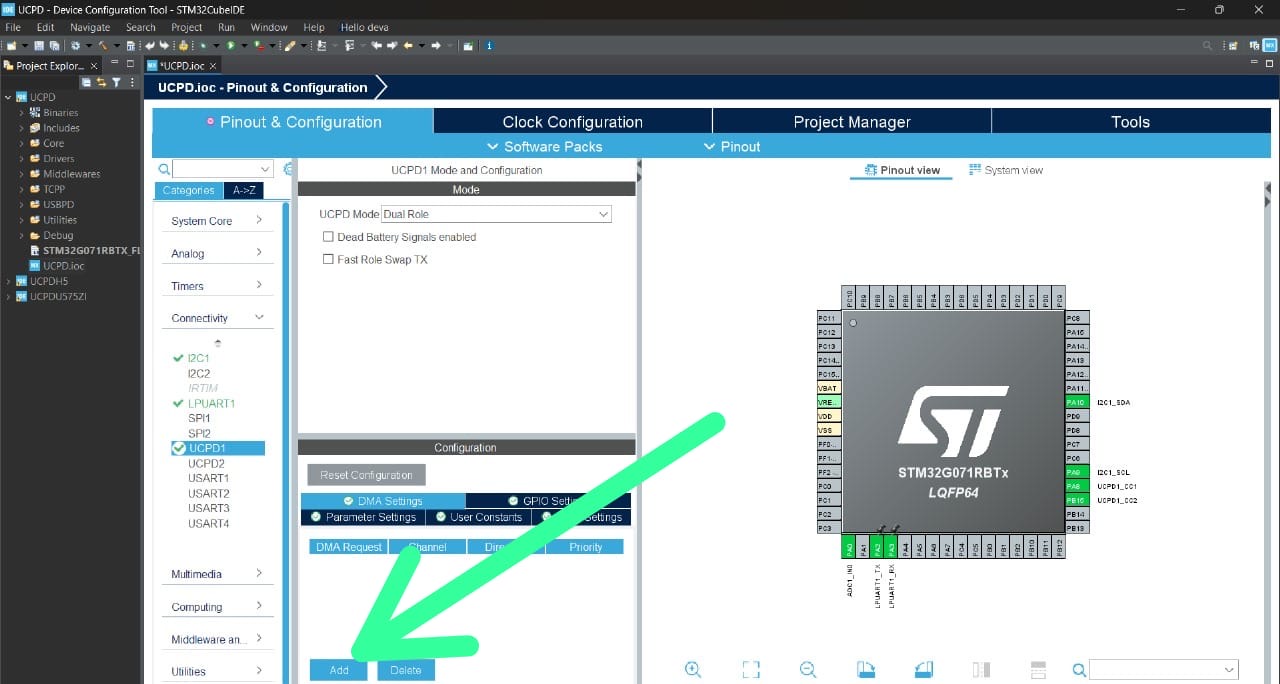Viewport: 1280px width, 684px height.
Task: Zoom in on the pinout view
Action: point(693,670)
